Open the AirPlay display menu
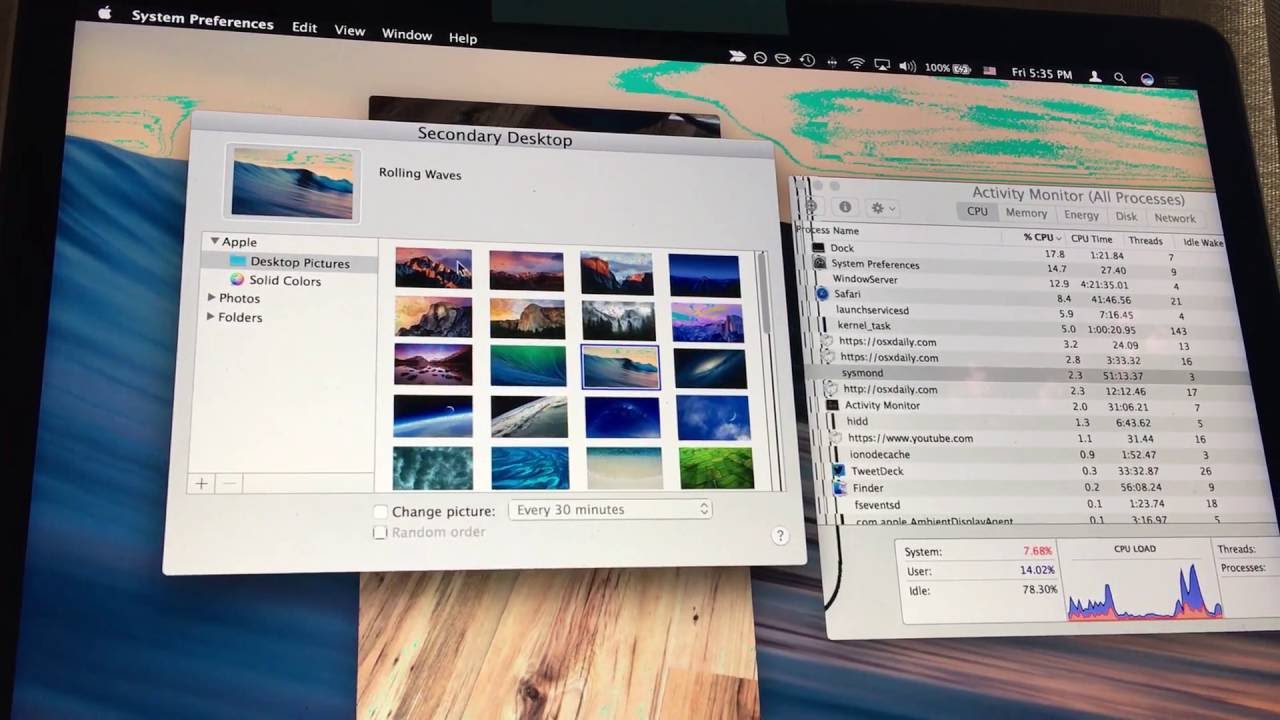 [882, 65]
